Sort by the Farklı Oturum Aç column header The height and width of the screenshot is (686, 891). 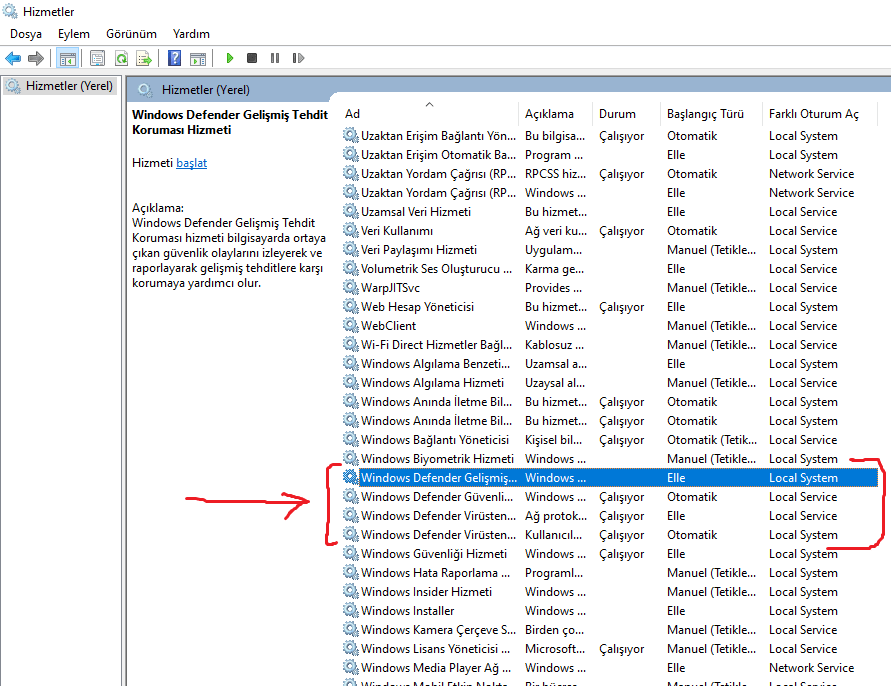(x=820, y=114)
